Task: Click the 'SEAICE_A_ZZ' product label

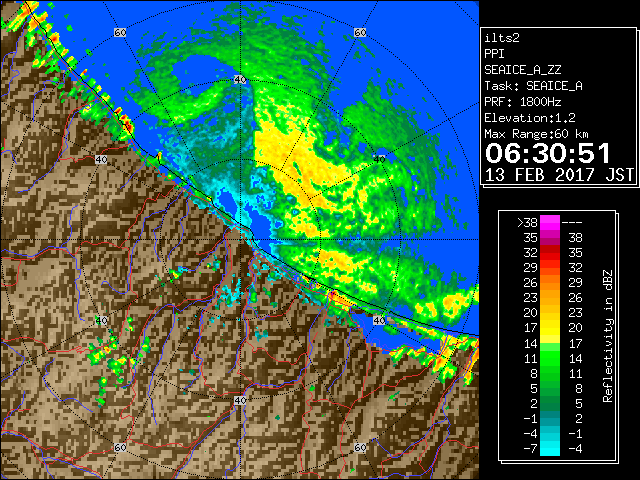Action: [522, 70]
